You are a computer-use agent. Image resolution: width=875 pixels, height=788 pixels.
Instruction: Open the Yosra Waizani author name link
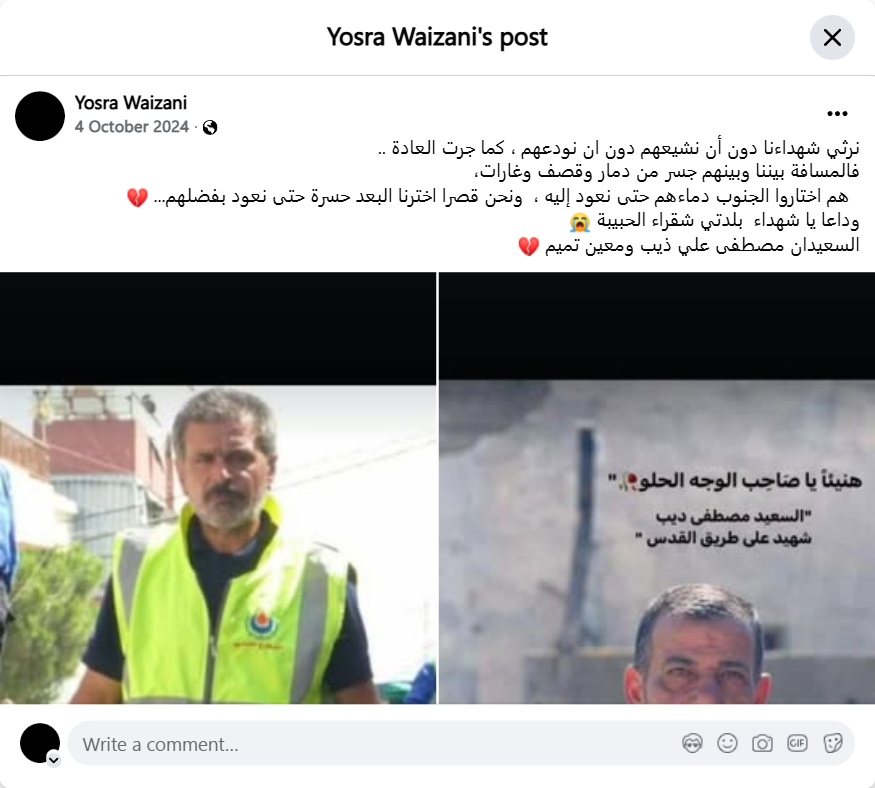pyautogui.click(x=131, y=103)
